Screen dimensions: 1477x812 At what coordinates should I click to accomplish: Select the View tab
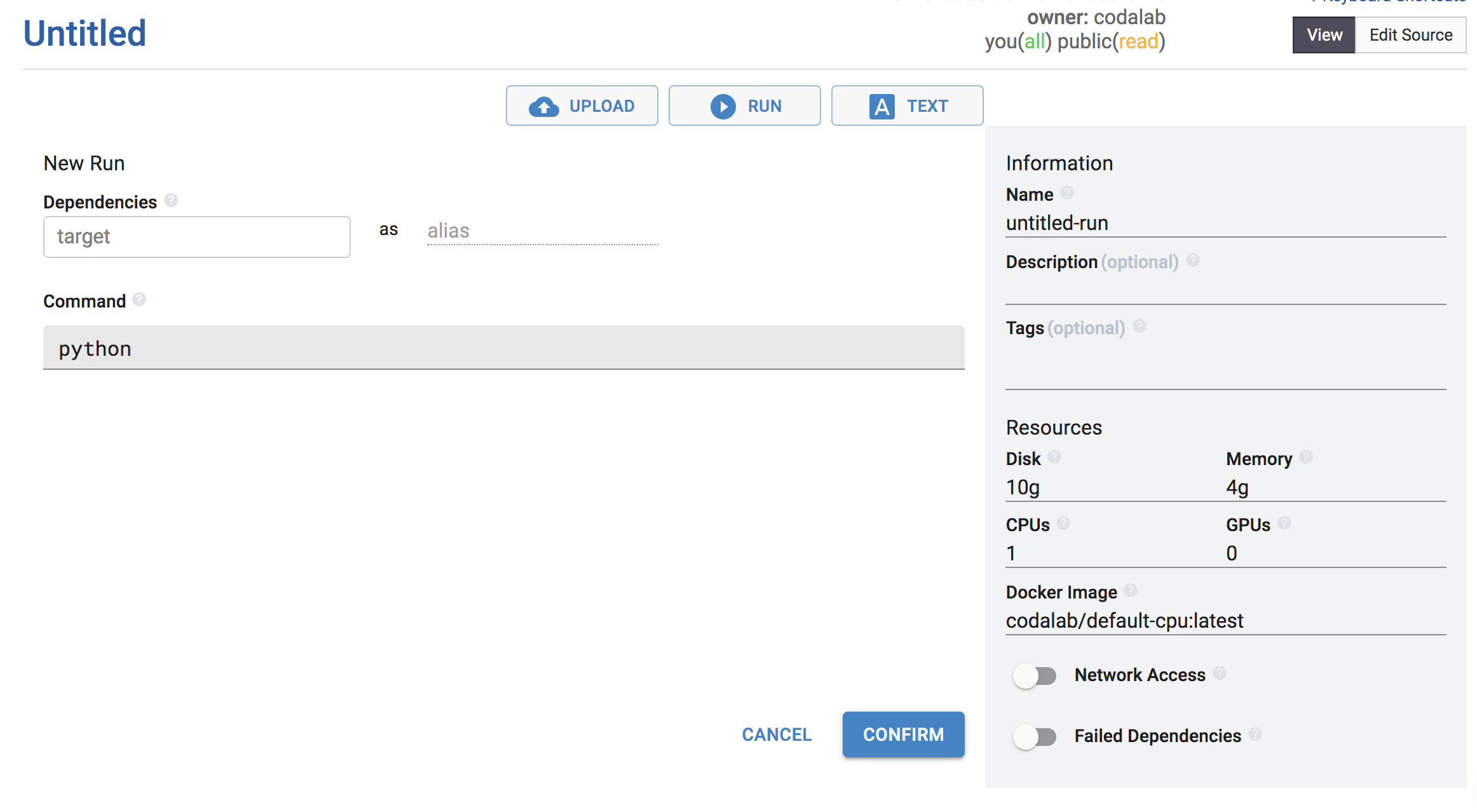[x=1323, y=35]
